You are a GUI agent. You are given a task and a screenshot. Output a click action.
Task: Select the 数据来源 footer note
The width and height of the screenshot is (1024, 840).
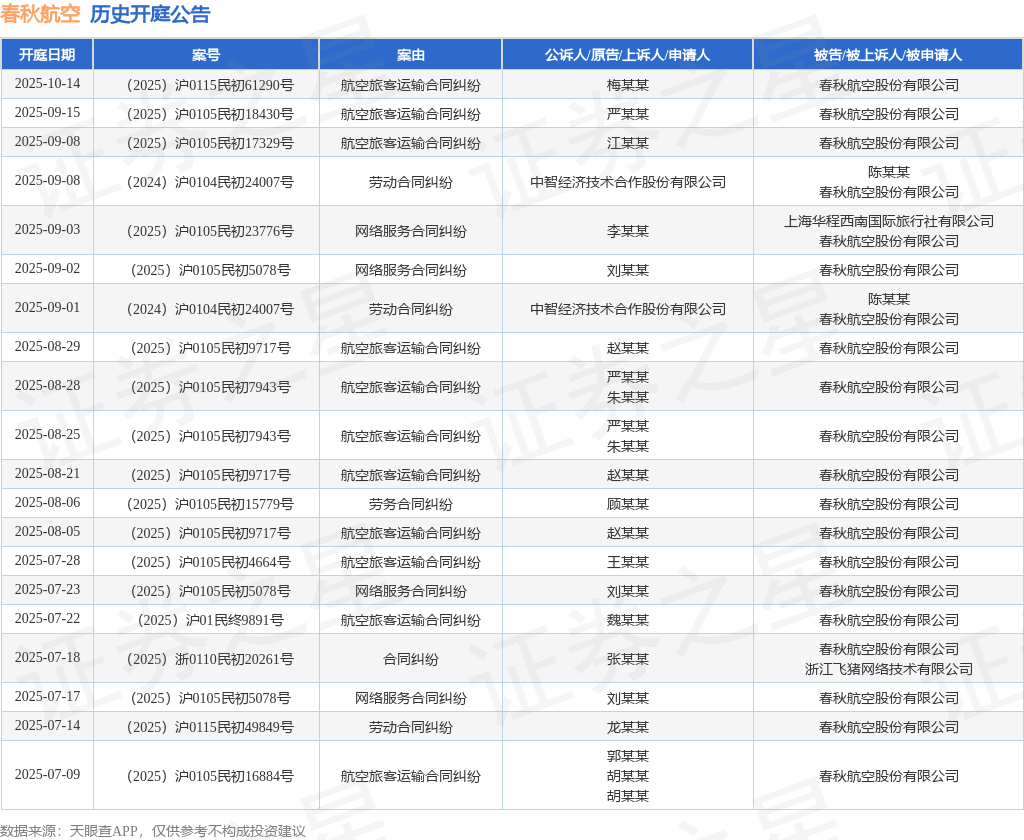click(153, 831)
